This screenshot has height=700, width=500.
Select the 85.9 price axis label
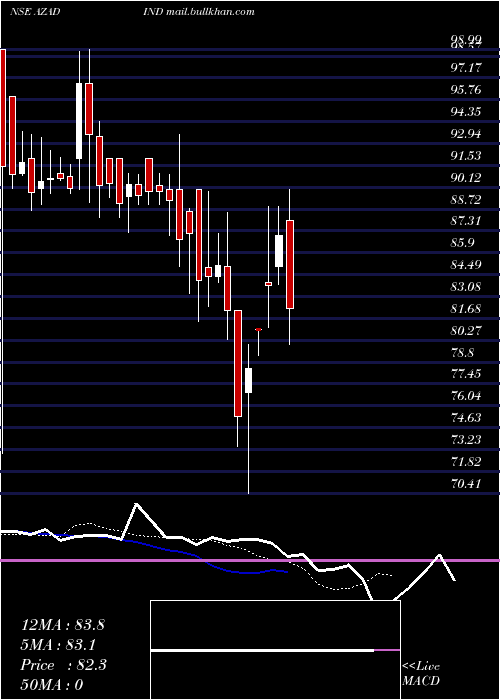[462, 243]
